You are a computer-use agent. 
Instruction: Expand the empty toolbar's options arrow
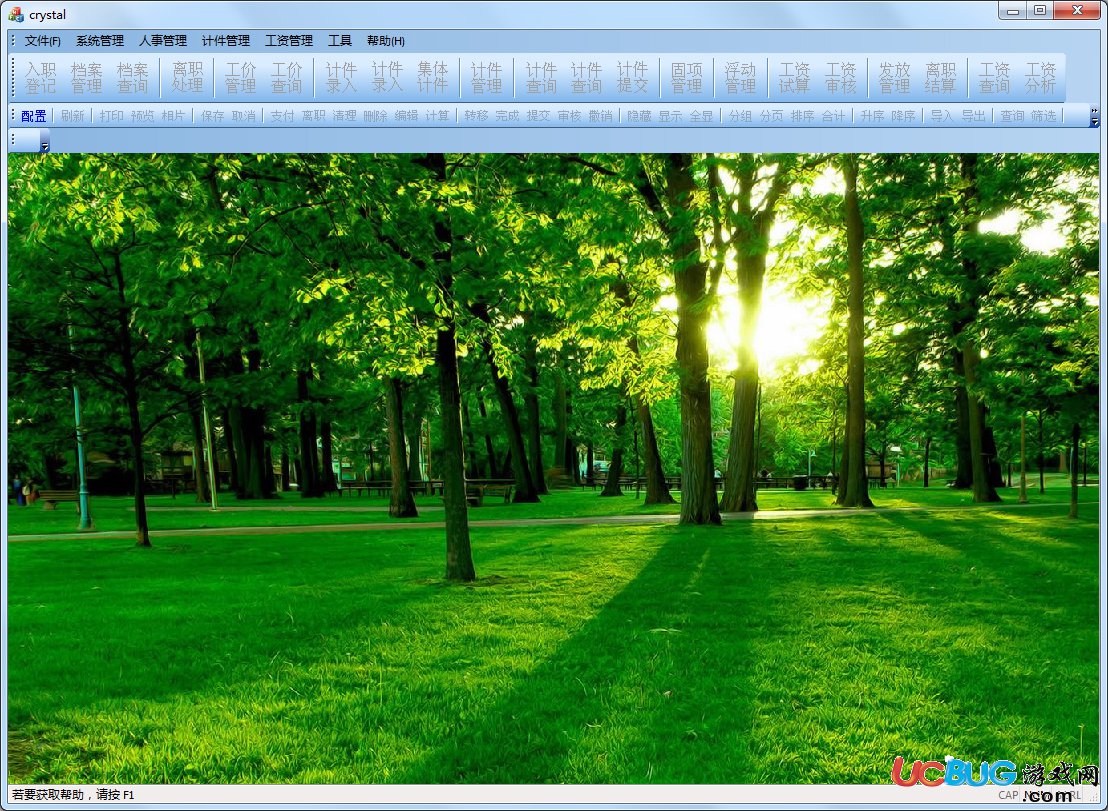[45, 141]
